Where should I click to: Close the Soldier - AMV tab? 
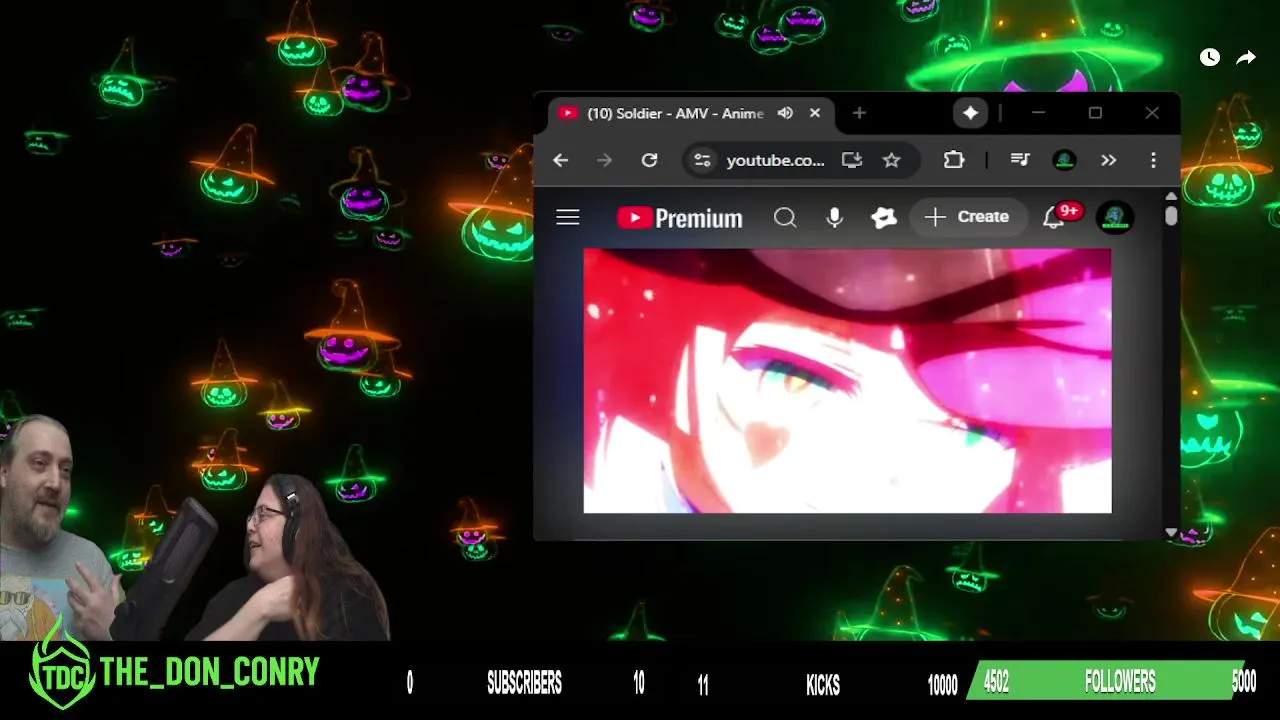coord(815,113)
